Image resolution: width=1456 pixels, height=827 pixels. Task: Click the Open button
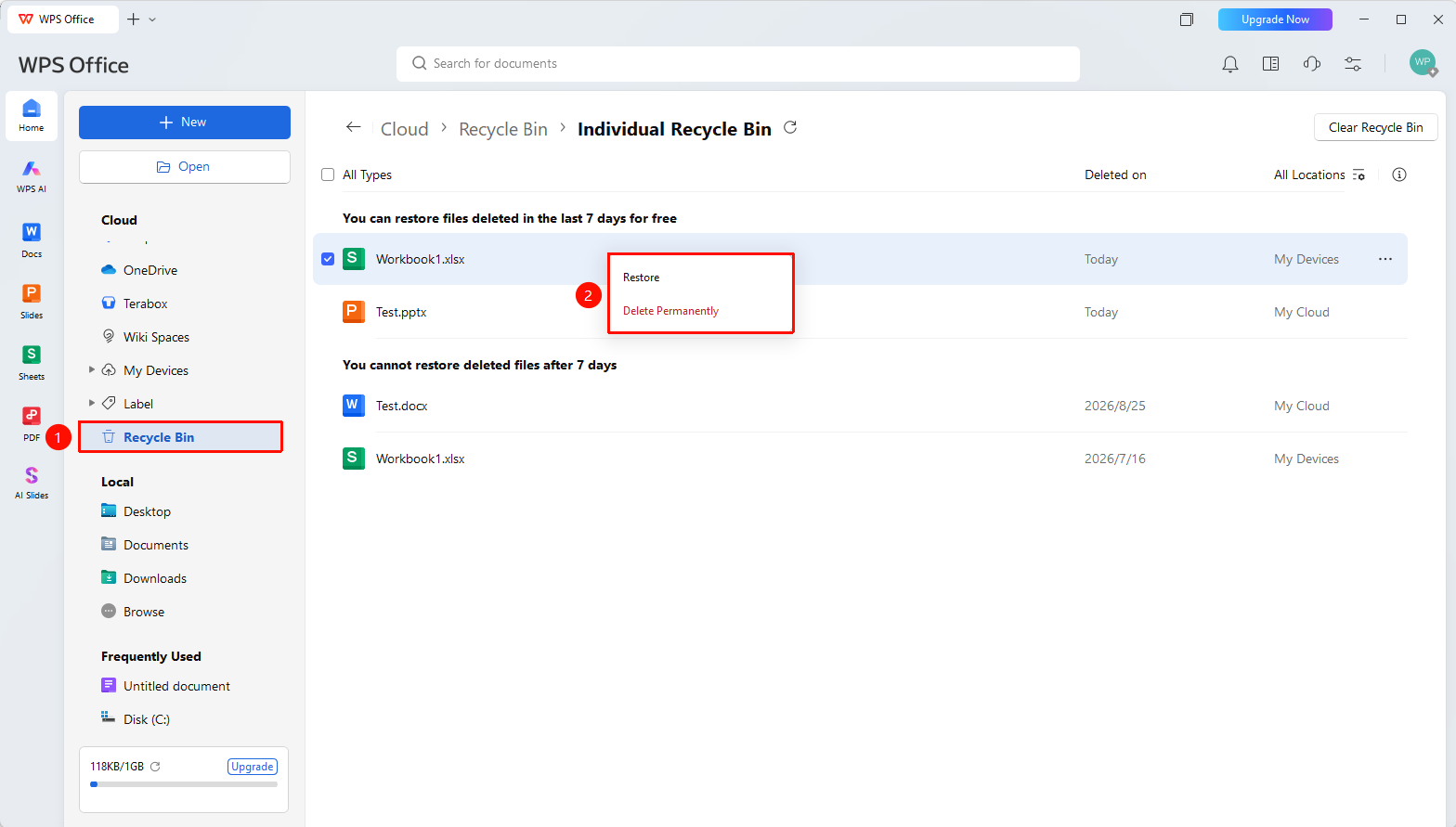(x=185, y=167)
